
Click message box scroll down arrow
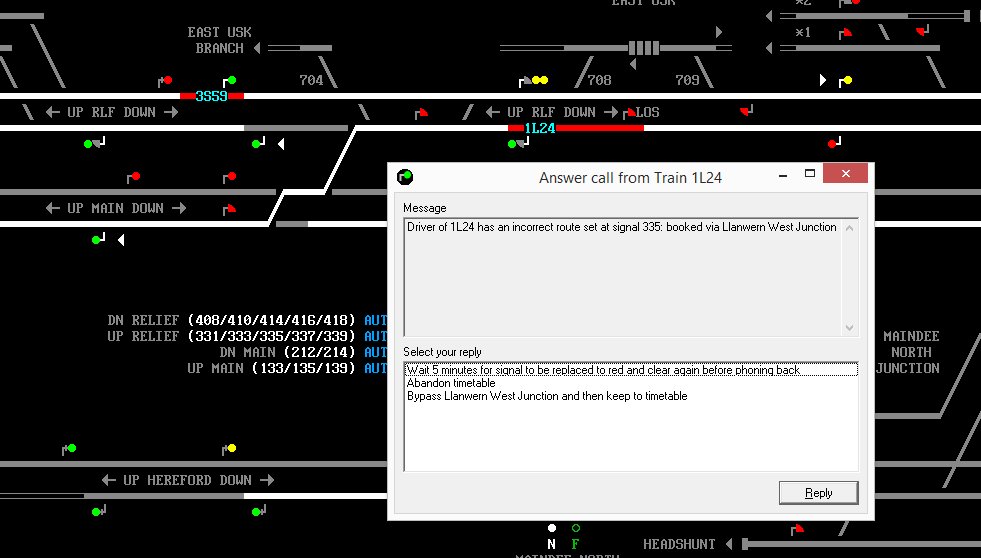[849, 327]
